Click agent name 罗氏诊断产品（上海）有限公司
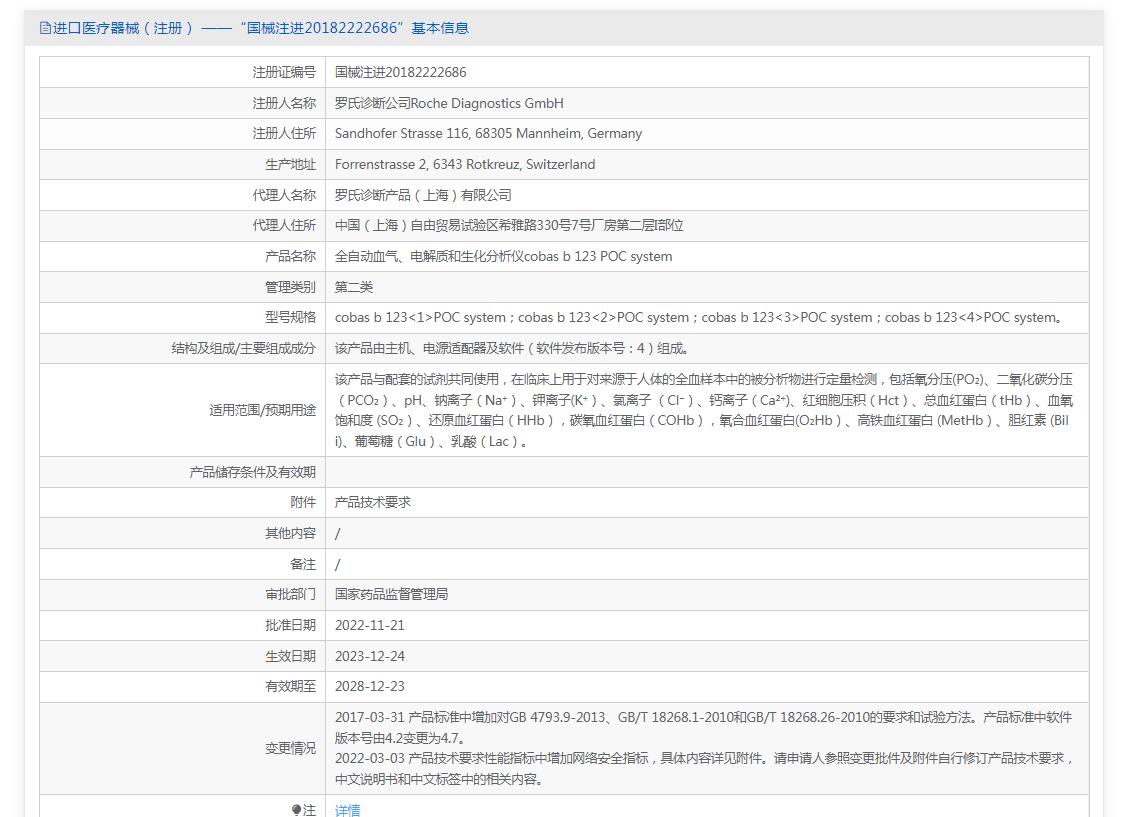The image size is (1126, 817). click(423, 195)
